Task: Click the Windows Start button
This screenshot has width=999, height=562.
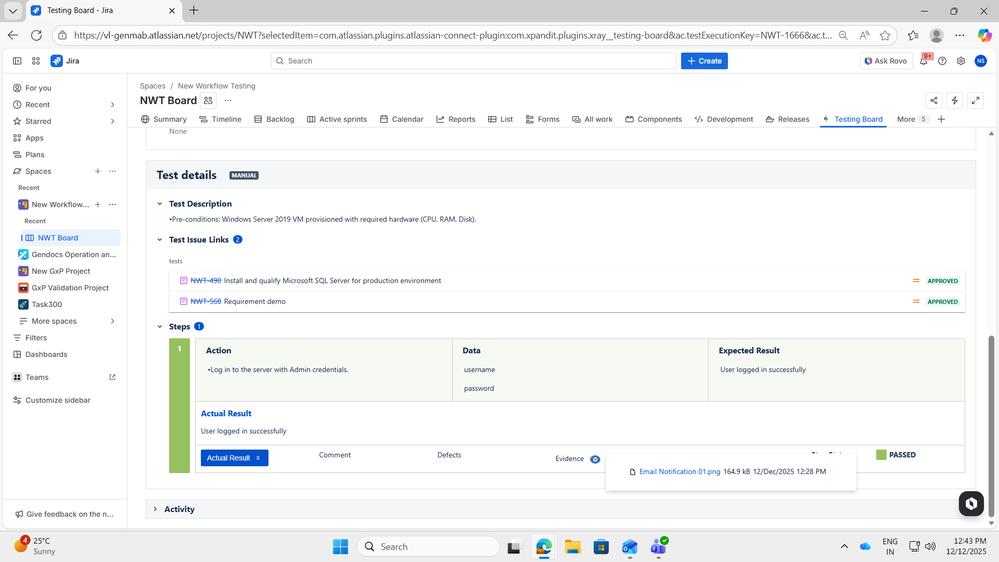Action: [340, 547]
